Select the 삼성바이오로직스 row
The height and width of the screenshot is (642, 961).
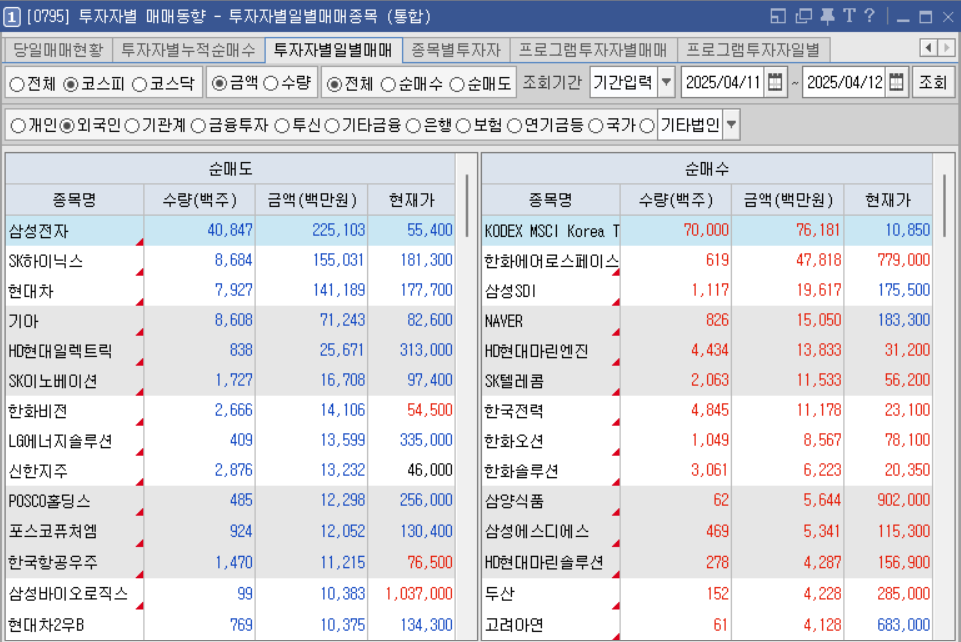[230, 593]
